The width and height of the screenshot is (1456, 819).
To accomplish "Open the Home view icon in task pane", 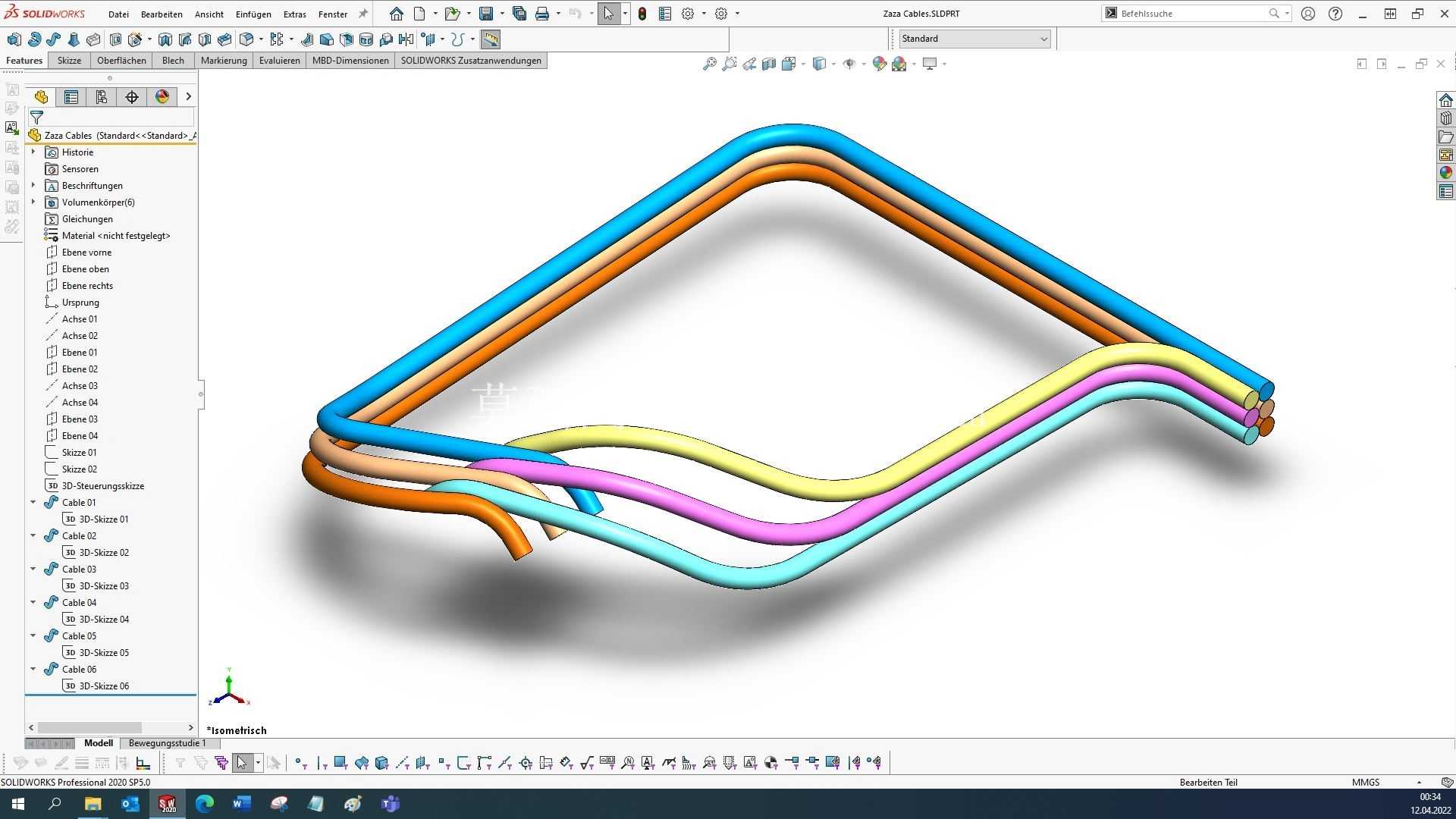I will click(x=1445, y=100).
